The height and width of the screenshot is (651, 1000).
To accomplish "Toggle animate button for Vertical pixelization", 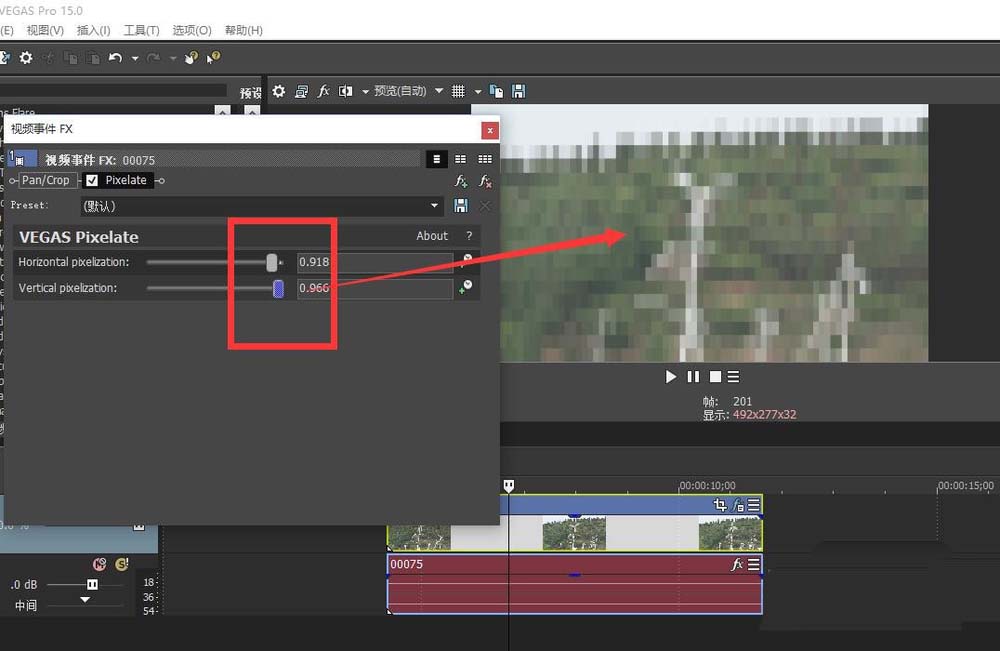I will pyautogui.click(x=465, y=288).
